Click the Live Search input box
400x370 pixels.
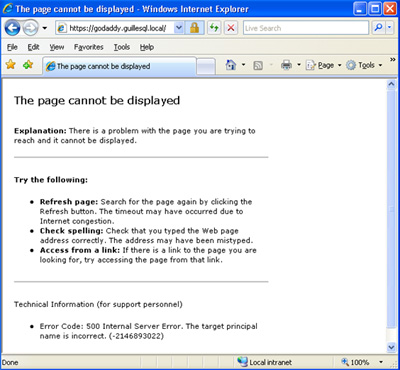click(306, 28)
